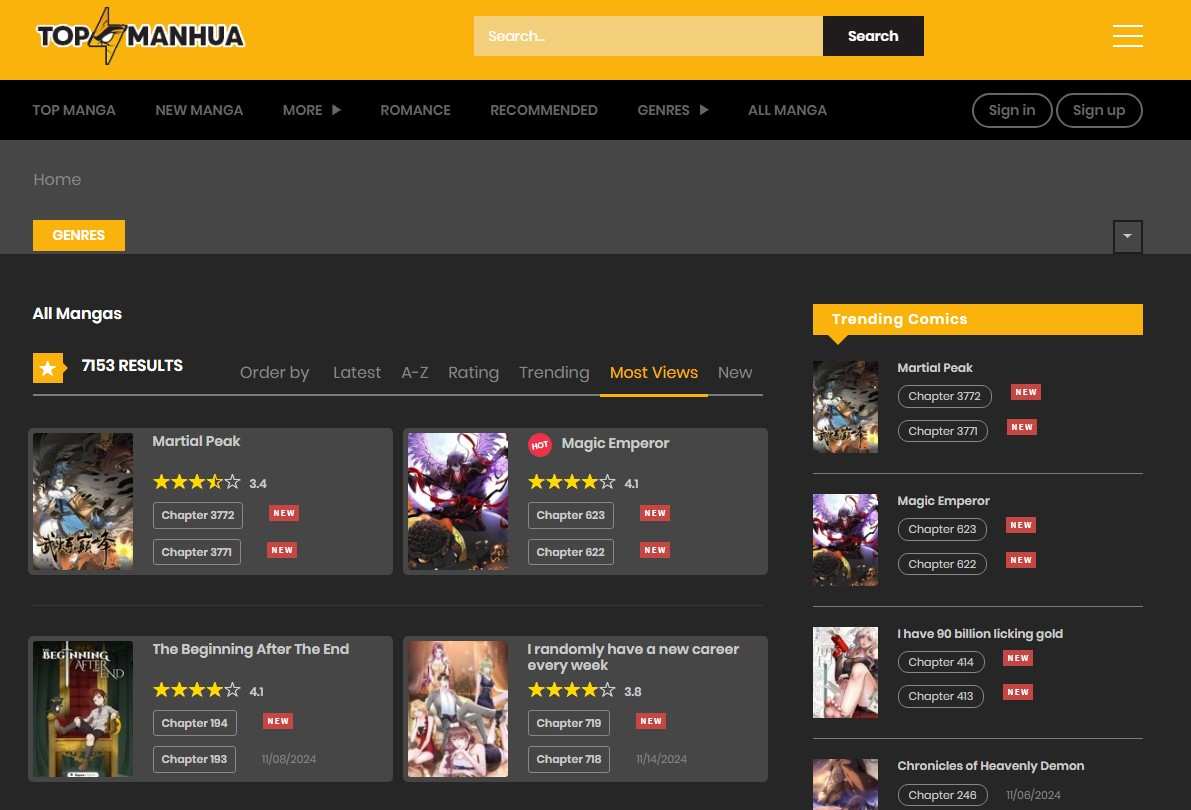Click the star rating of Martial Peak
The height and width of the screenshot is (810, 1191).
197,482
